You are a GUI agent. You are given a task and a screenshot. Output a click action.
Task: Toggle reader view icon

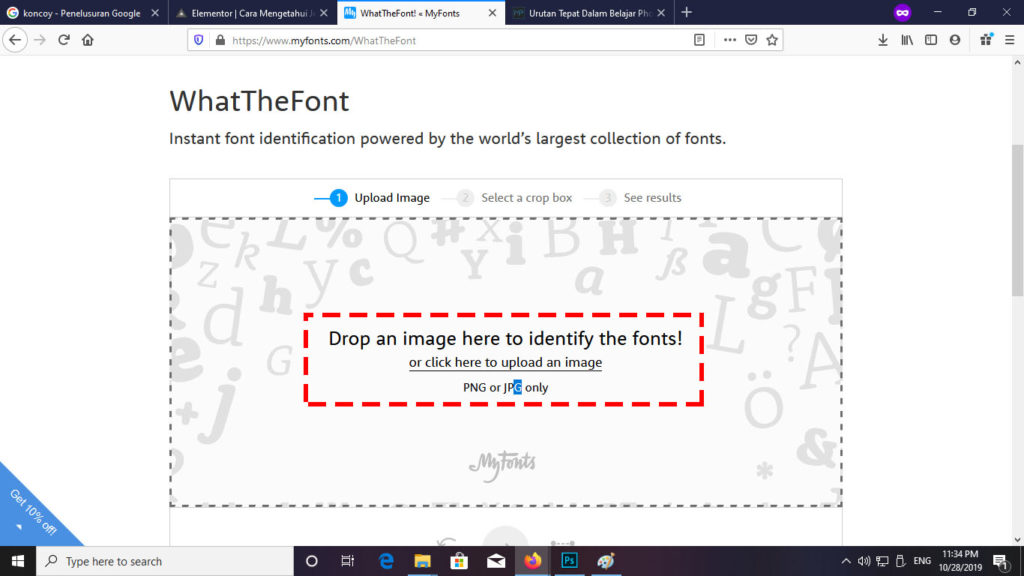[699, 40]
